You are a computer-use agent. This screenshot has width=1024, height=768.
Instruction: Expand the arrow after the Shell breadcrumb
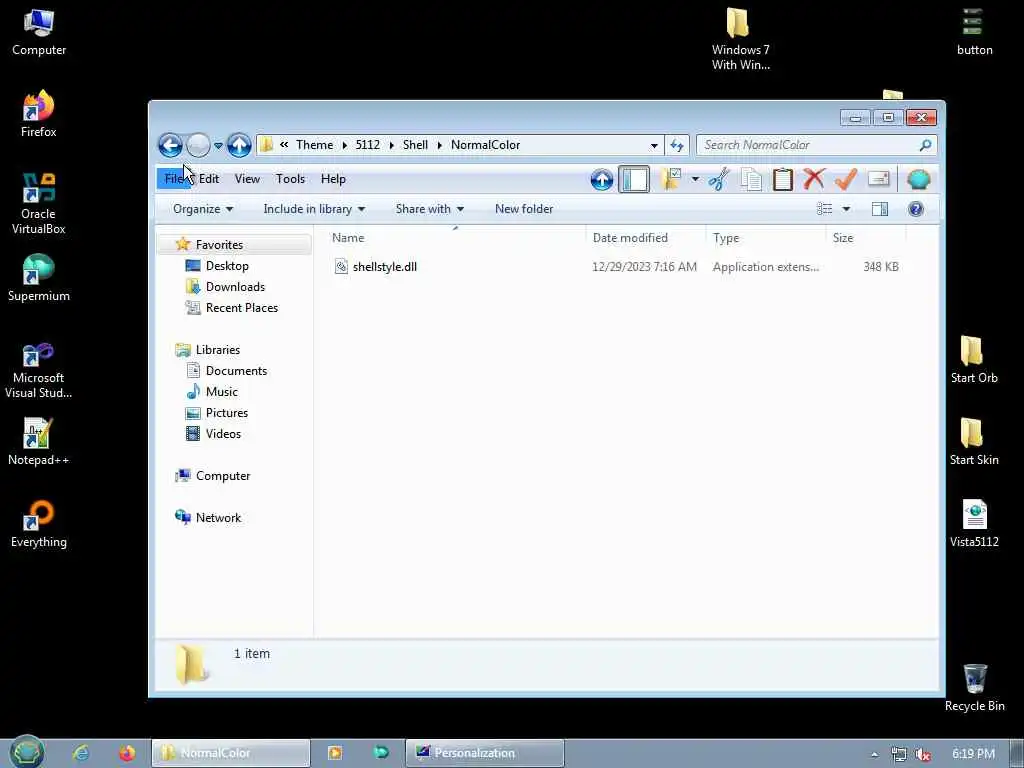coord(440,145)
